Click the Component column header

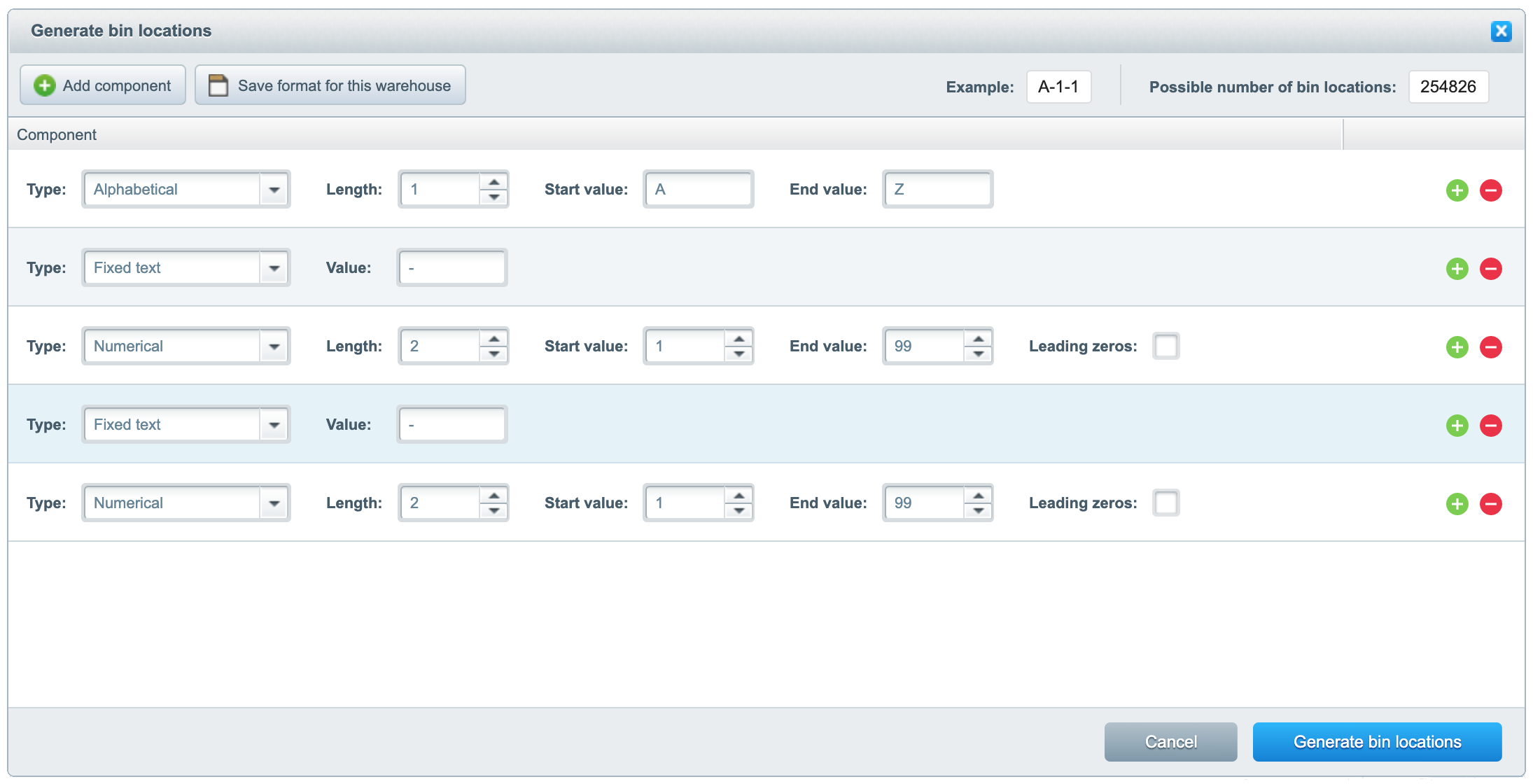pyautogui.click(x=675, y=134)
